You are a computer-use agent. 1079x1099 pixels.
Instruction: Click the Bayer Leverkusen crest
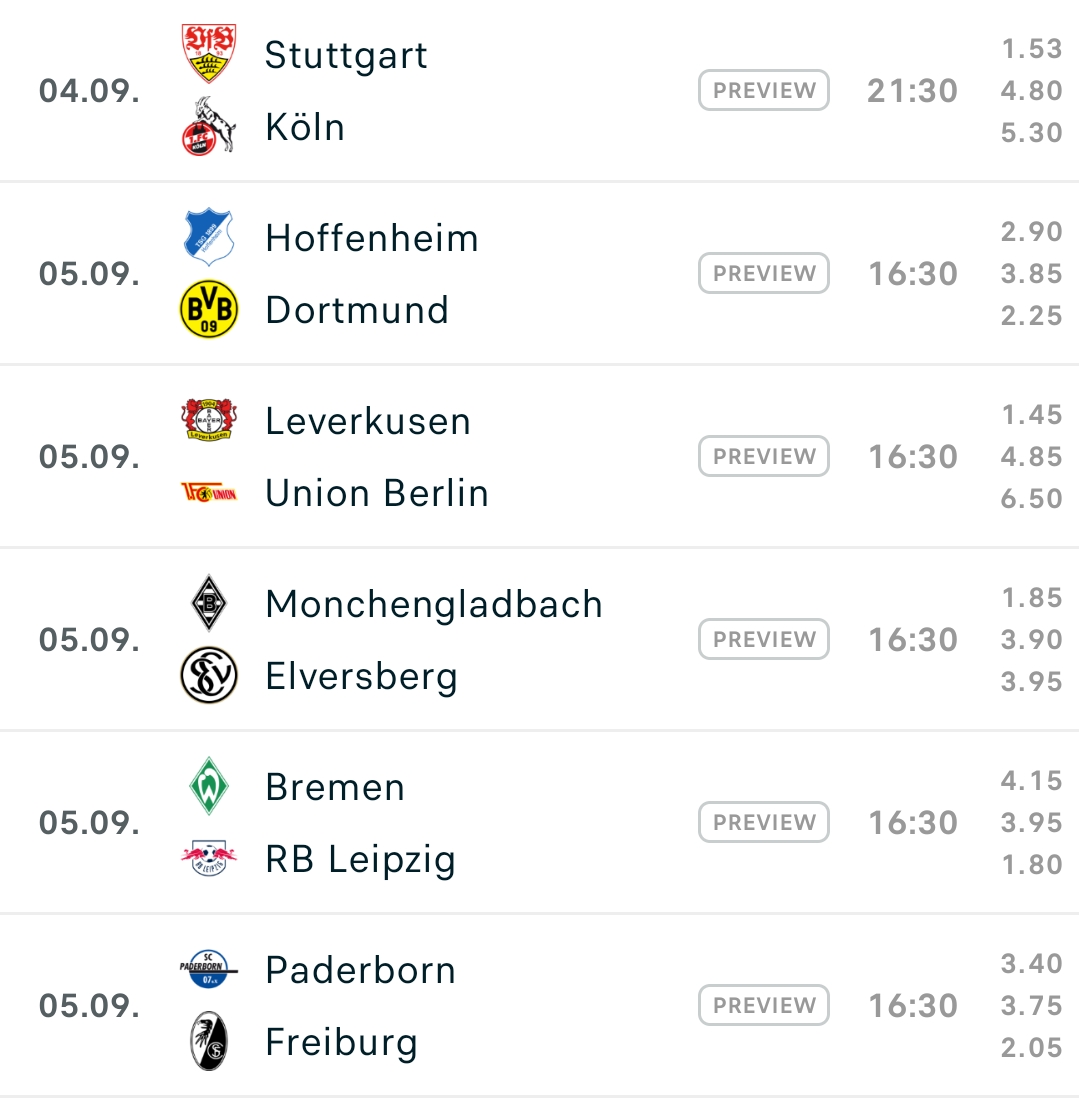click(209, 420)
